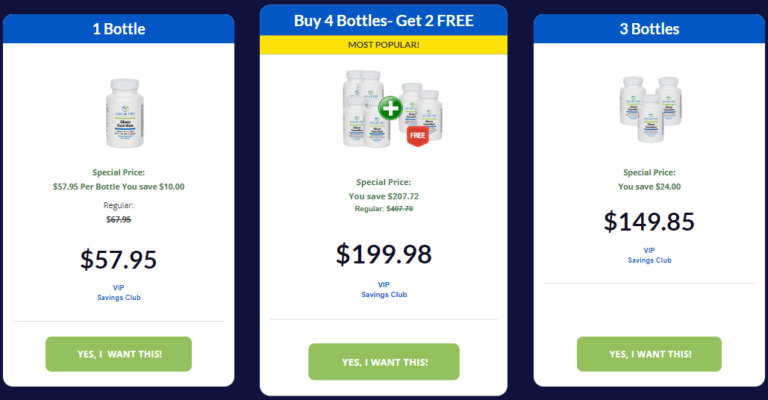Open VIP Savings Club link under $199.98

pos(384,289)
